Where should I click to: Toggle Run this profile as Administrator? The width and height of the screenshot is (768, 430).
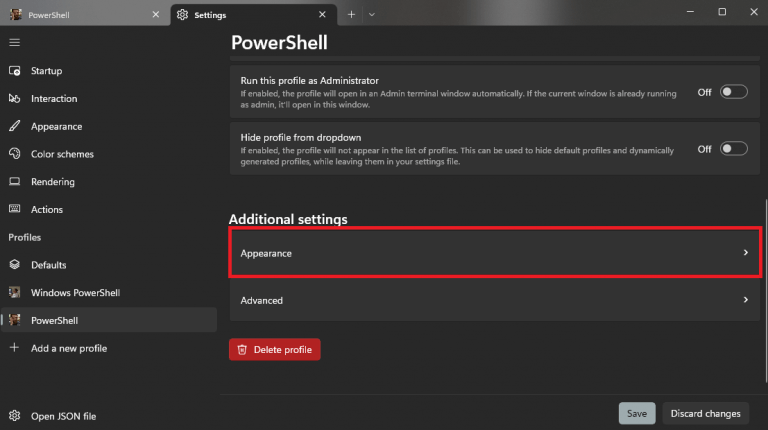pos(733,92)
